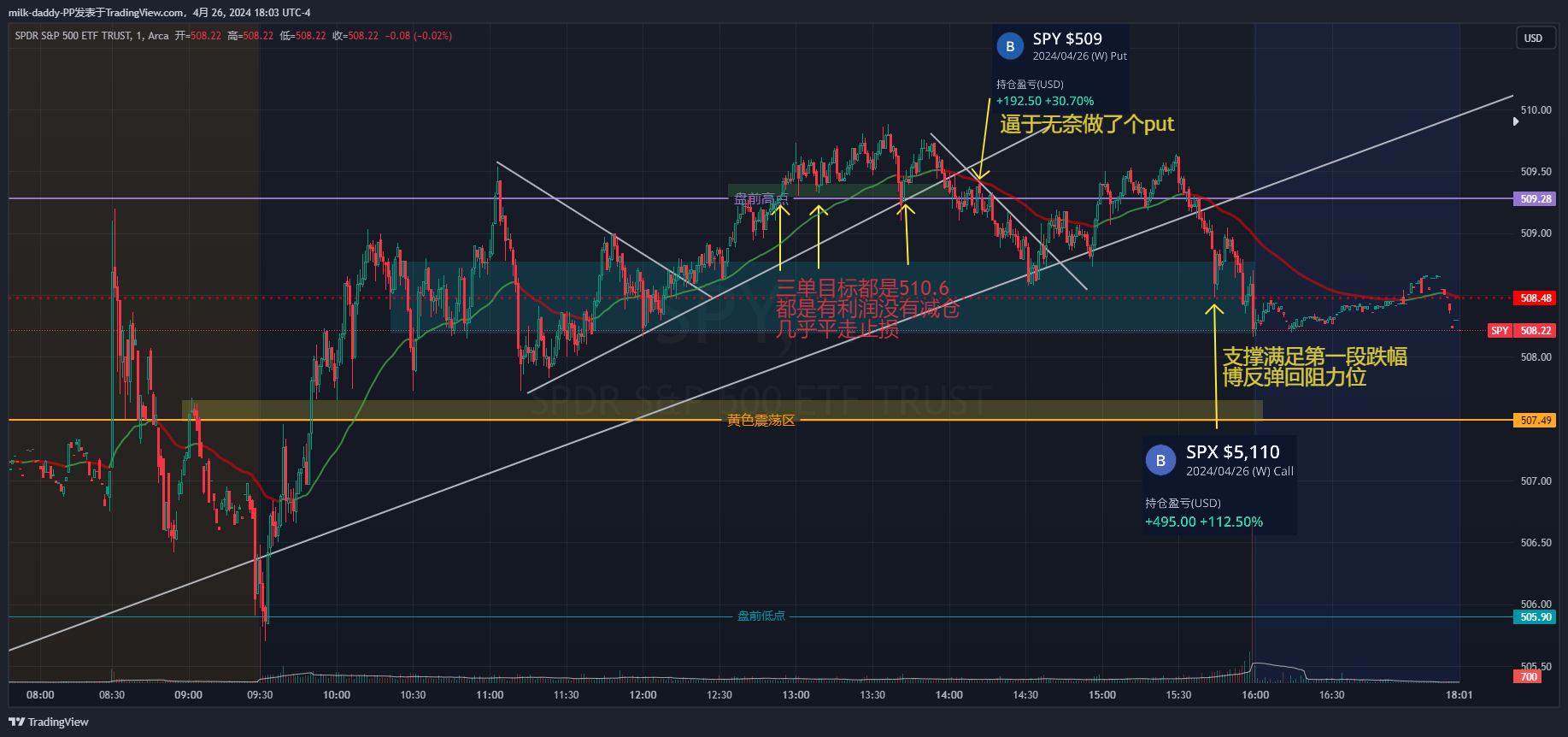Viewport: 1568px width, 737px height.
Task: Open the USD currency selector
Action: 1533,38
